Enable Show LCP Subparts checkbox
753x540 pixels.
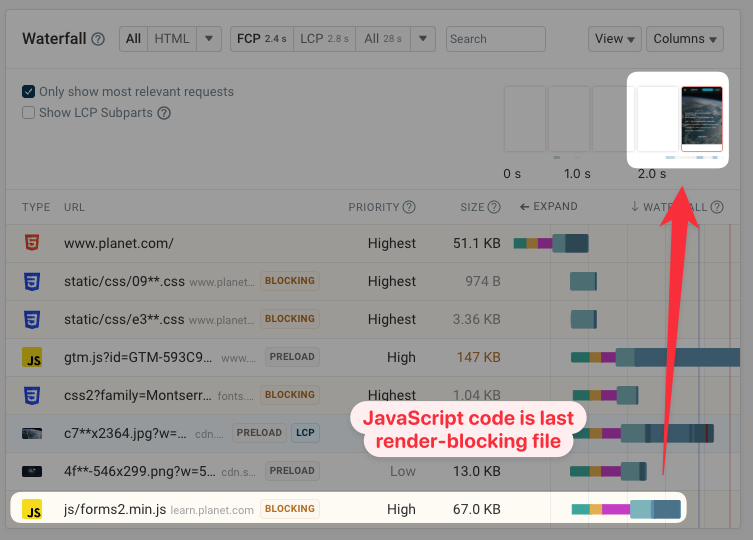tap(29, 113)
